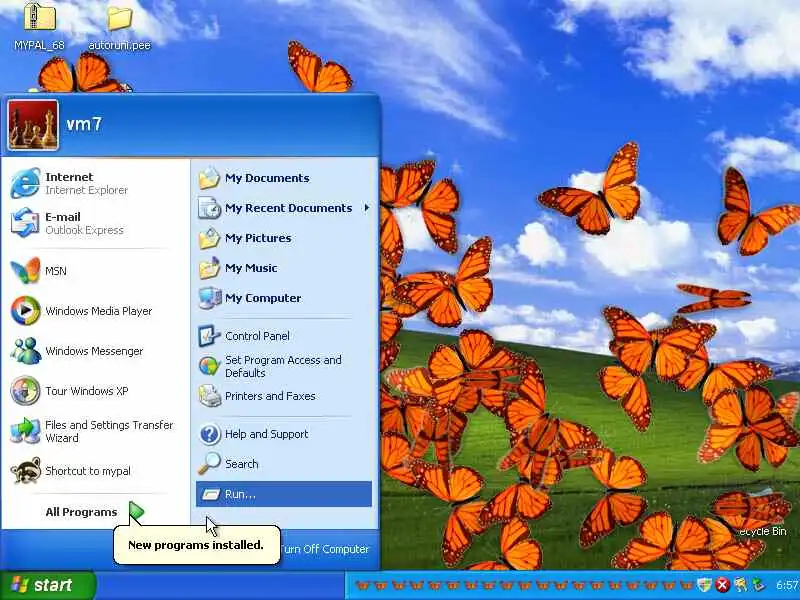Open the Control Panel icon
Screen dimensions: 800x600
click(x=209, y=336)
